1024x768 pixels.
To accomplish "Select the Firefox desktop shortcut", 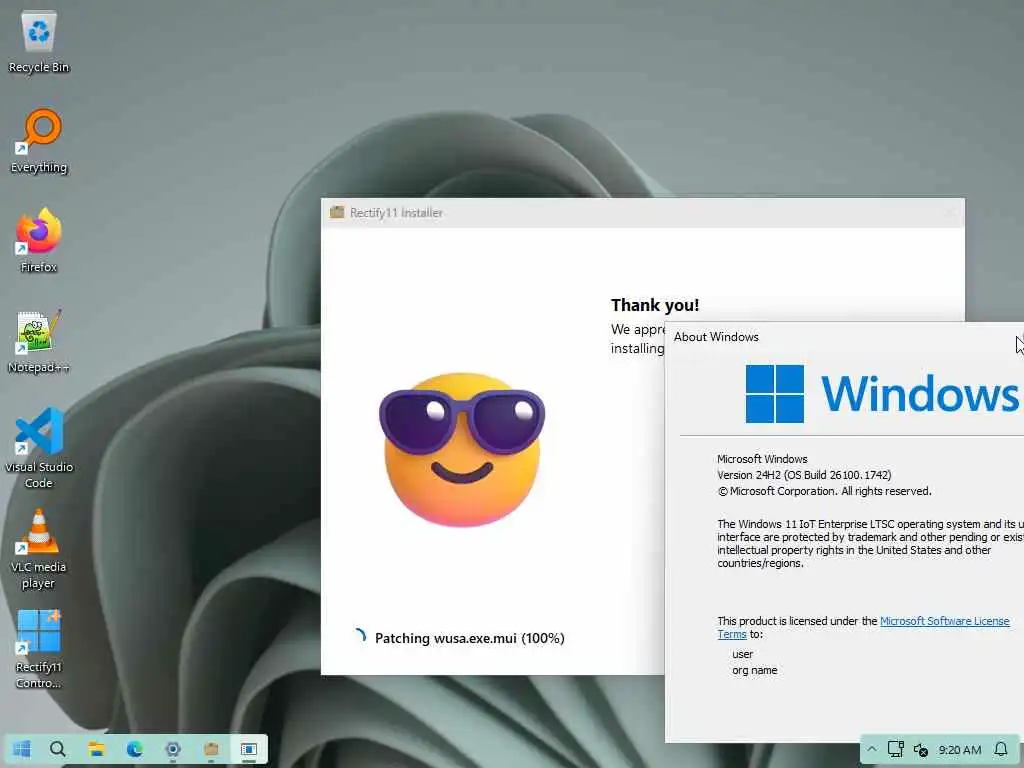I will (x=39, y=240).
